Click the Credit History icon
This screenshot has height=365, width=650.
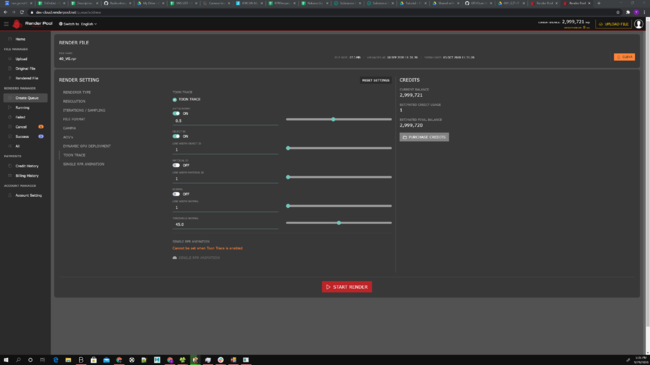pos(10,166)
